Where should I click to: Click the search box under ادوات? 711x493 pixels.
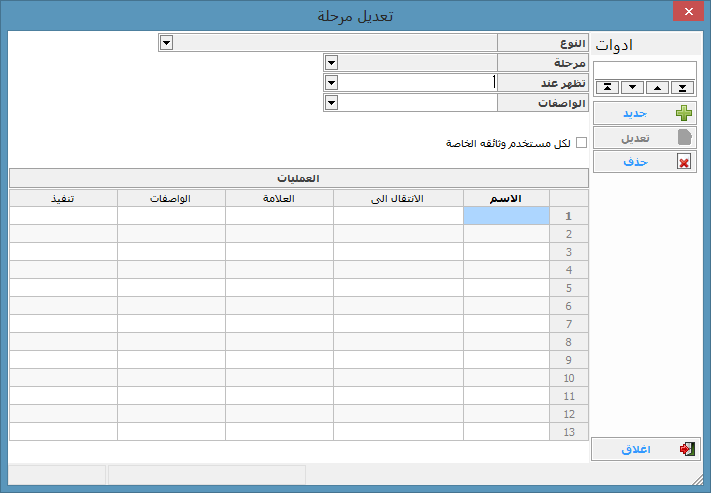pos(644,70)
